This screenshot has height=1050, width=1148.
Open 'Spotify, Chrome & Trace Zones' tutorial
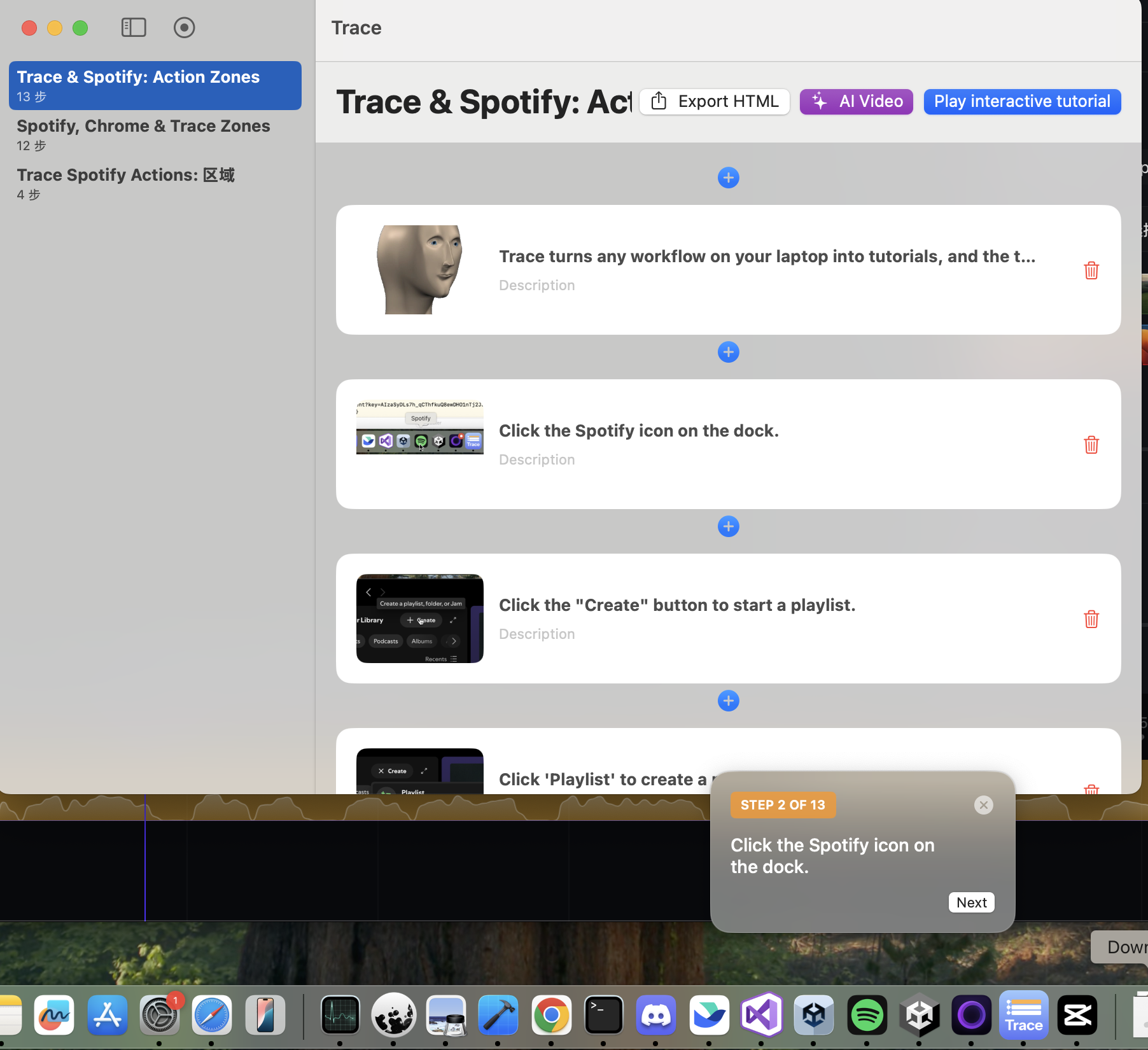pos(155,134)
